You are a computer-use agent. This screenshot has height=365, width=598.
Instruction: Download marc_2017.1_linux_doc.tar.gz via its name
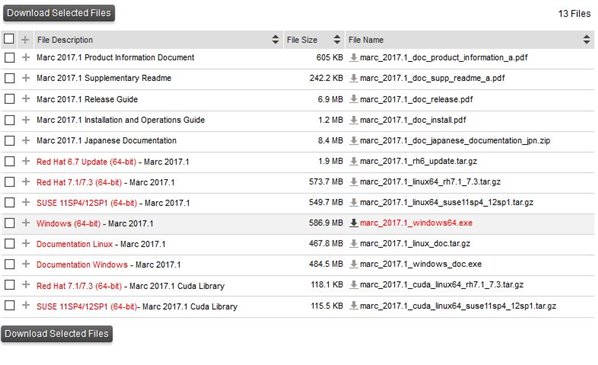pos(415,244)
